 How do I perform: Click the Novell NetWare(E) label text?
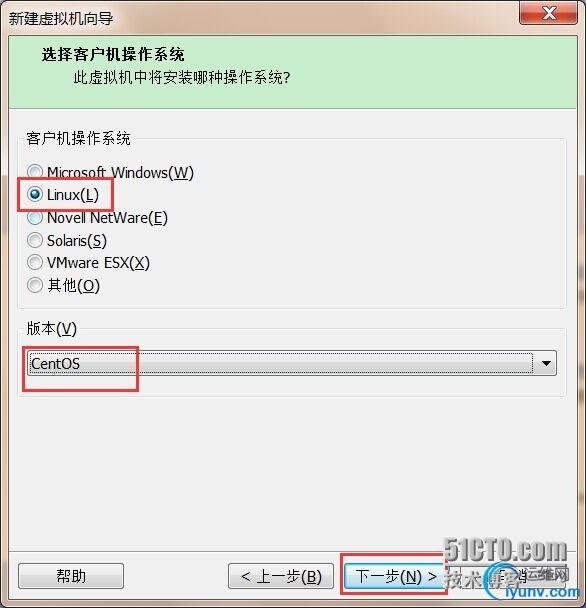[107, 218]
